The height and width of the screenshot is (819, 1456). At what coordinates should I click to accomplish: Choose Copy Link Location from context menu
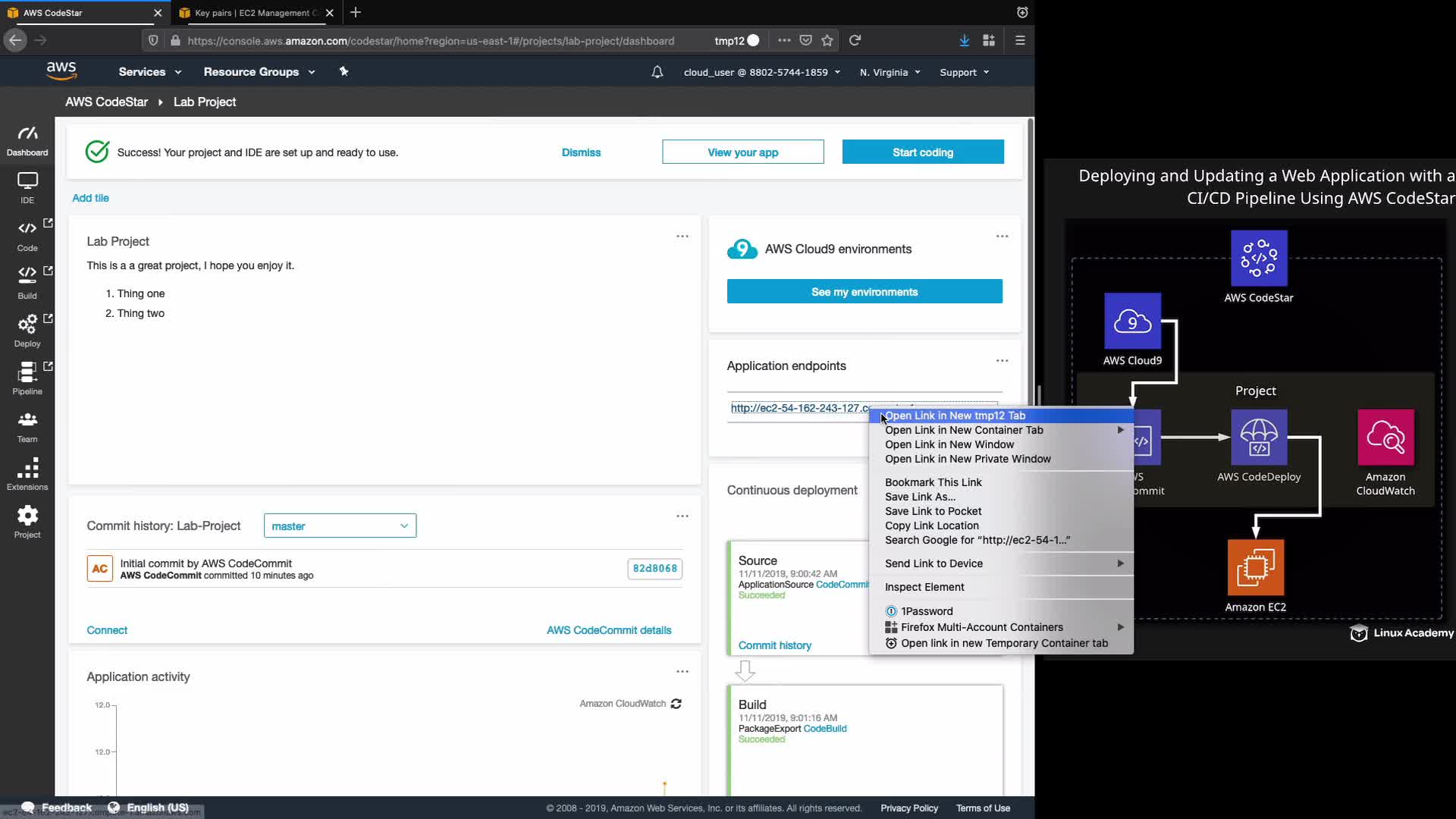click(931, 526)
